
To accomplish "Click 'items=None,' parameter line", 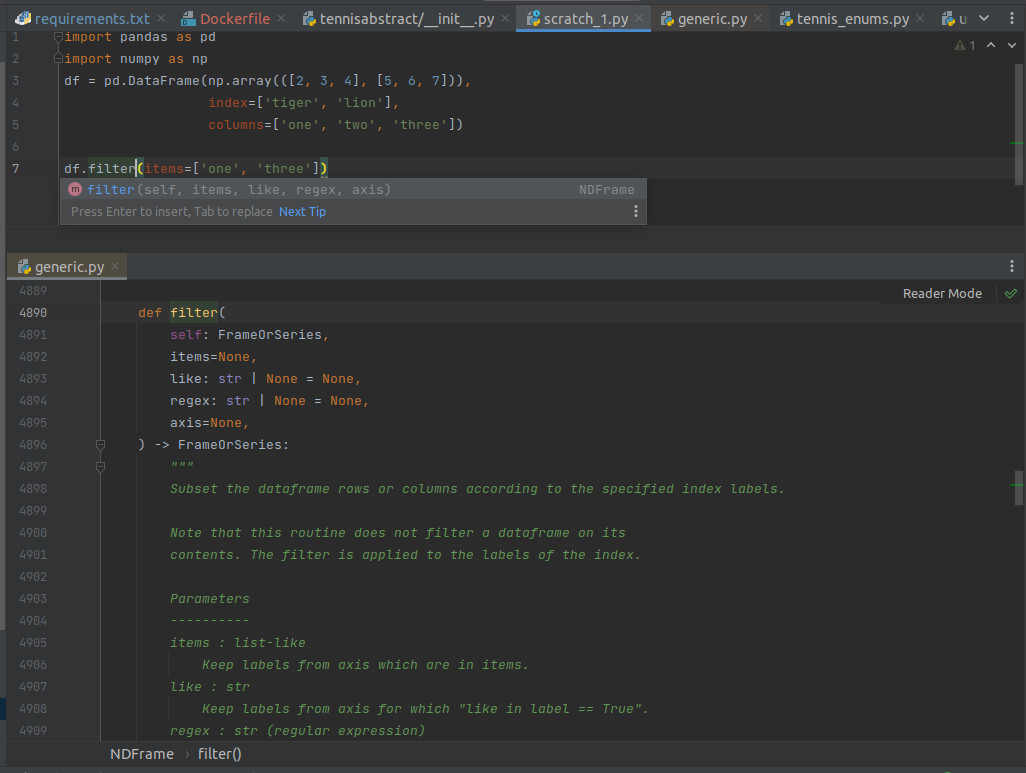I will tap(213, 357).
